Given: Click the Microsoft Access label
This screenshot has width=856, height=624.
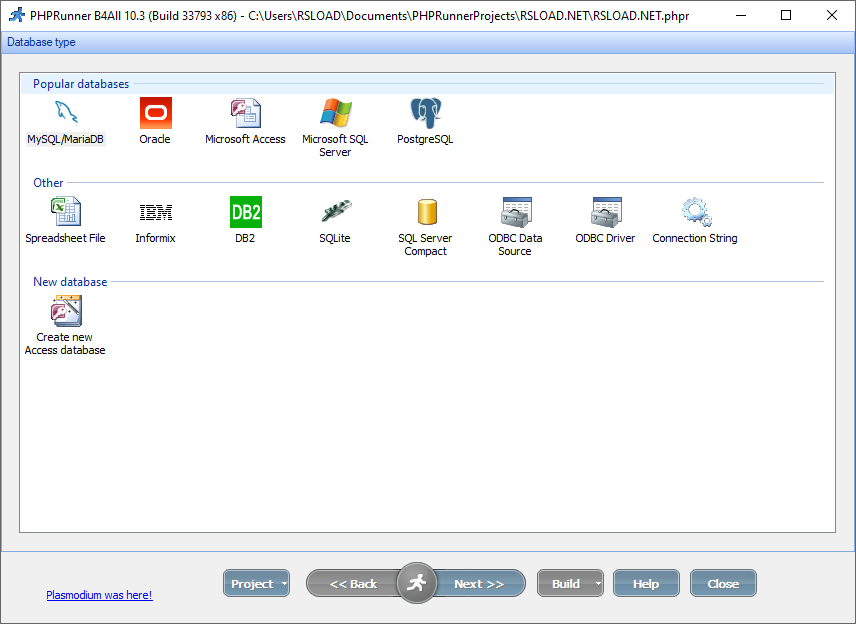Looking at the screenshot, I should [245, 139].
